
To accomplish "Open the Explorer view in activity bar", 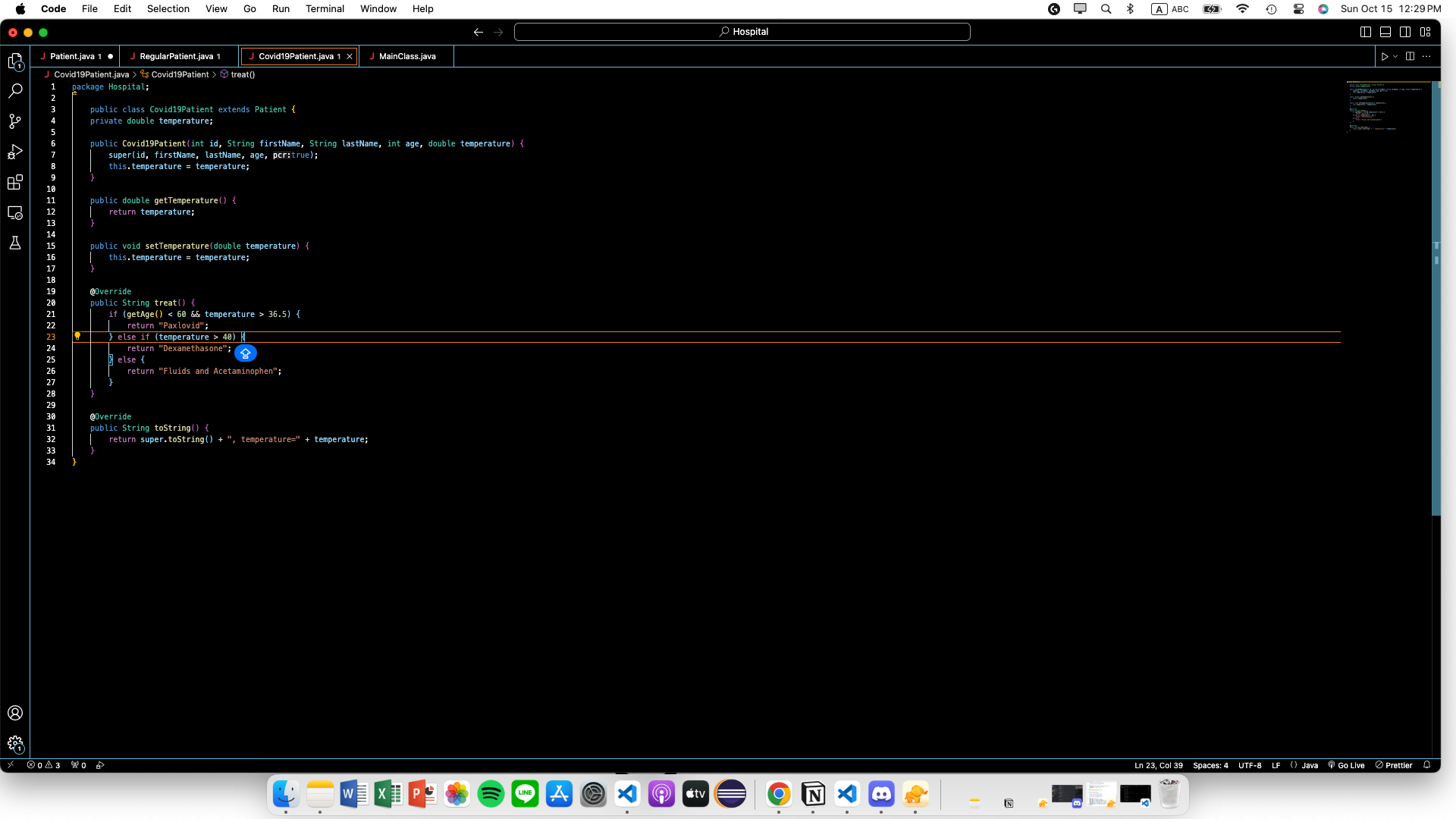I will tap(15, 61).
